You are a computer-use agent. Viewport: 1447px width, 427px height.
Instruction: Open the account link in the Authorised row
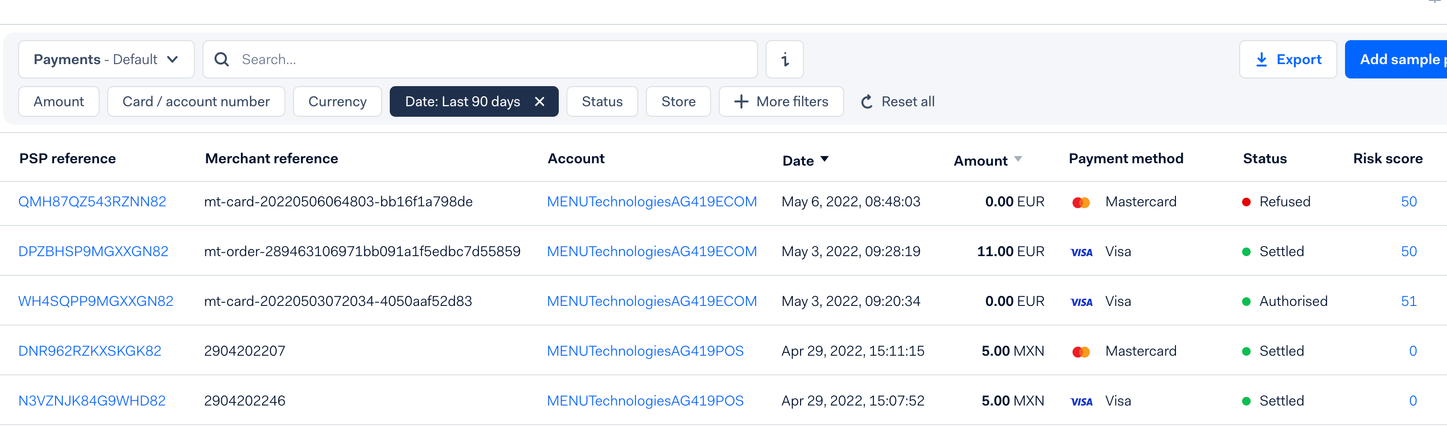pyautogui.click(x=652, y=301)
